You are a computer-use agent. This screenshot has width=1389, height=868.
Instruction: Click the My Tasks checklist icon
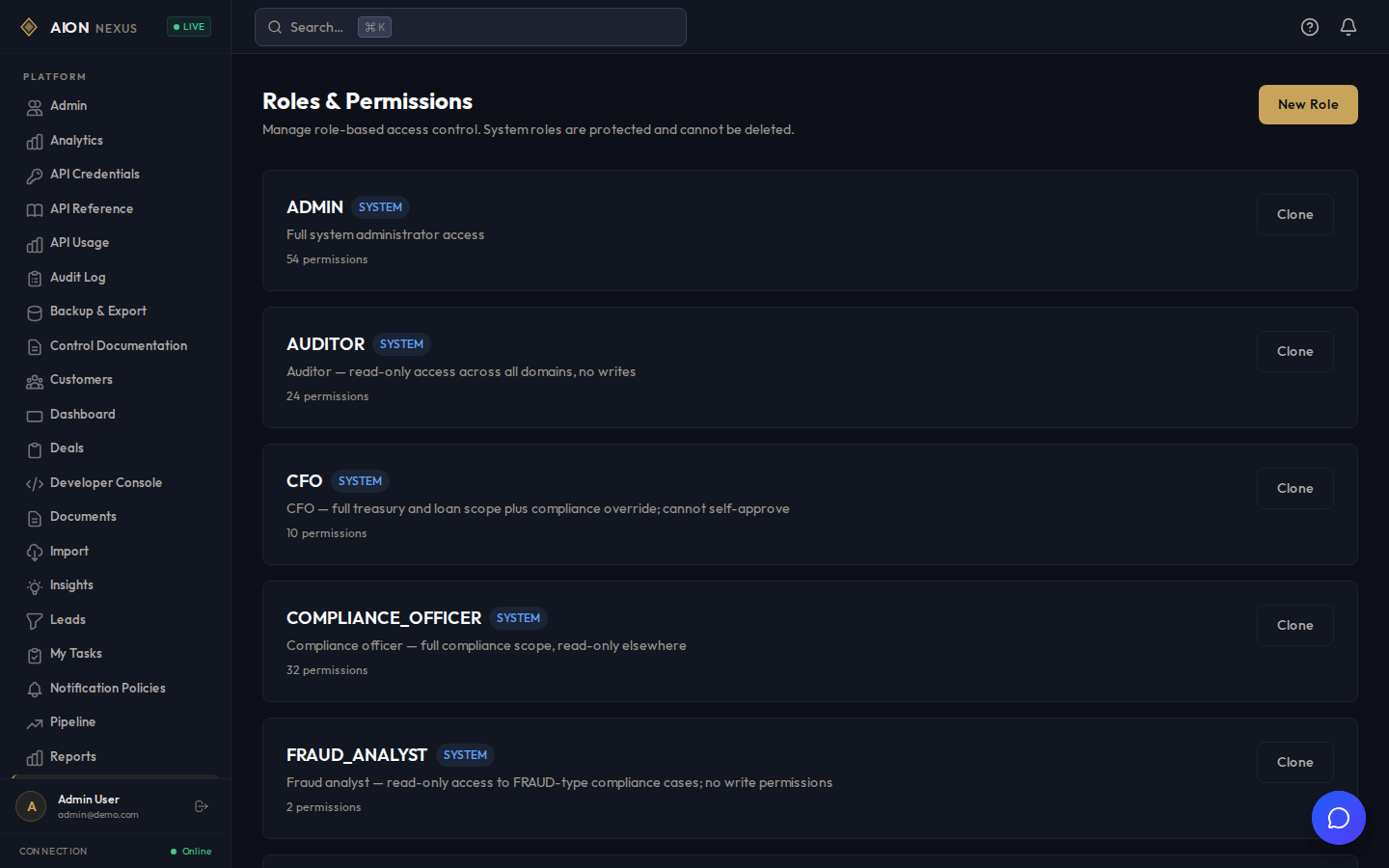point(35,655)
